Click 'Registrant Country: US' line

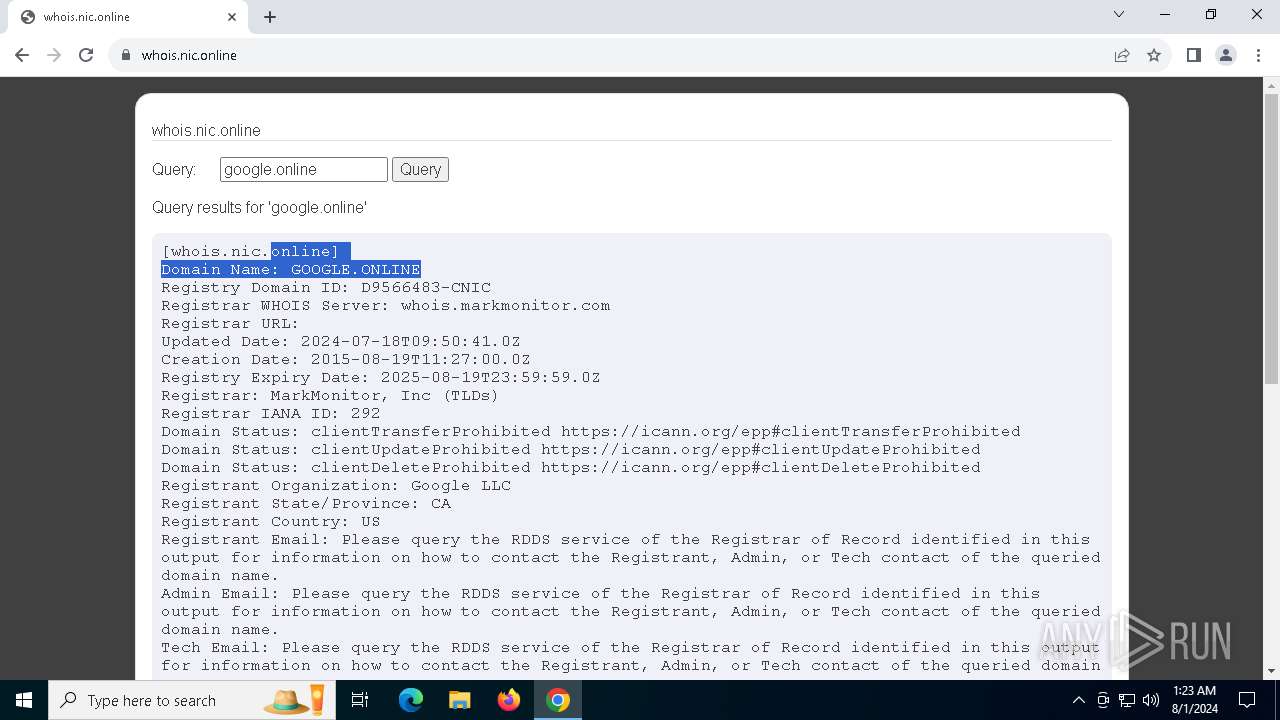pyautogui.click(x=271, y=522)
